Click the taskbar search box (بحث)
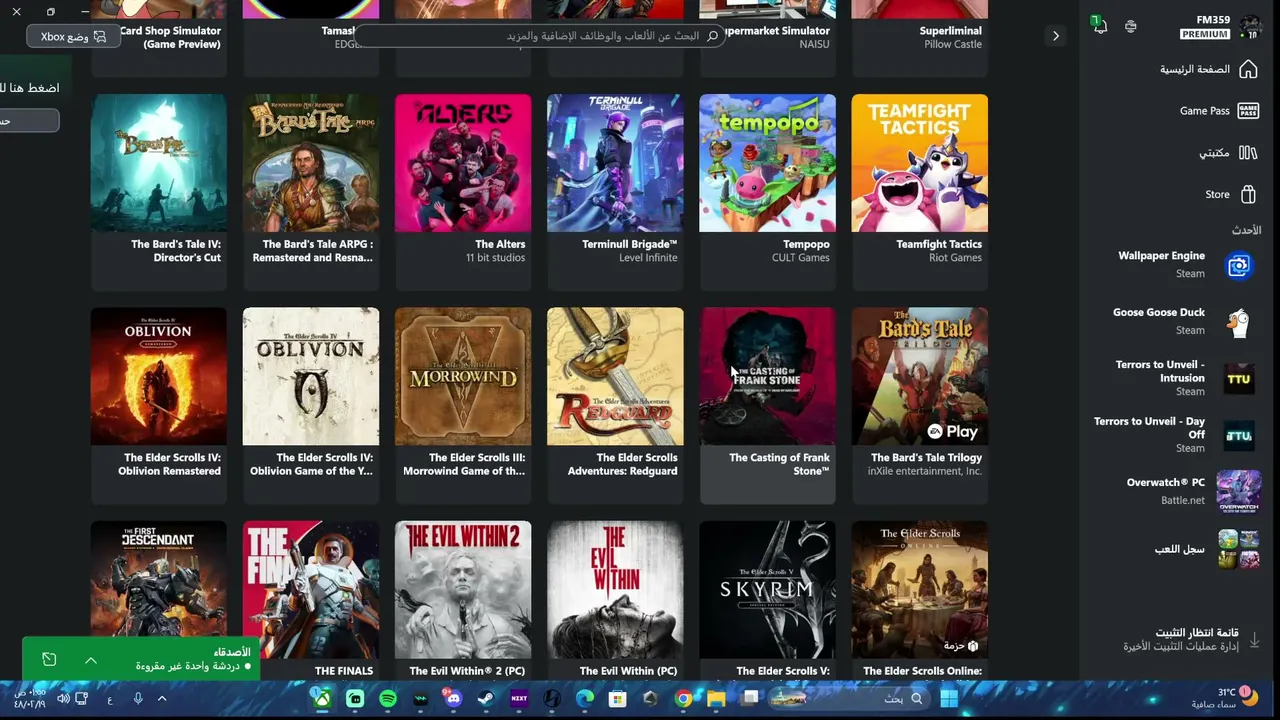1280x720 pixels. point(847,699)
